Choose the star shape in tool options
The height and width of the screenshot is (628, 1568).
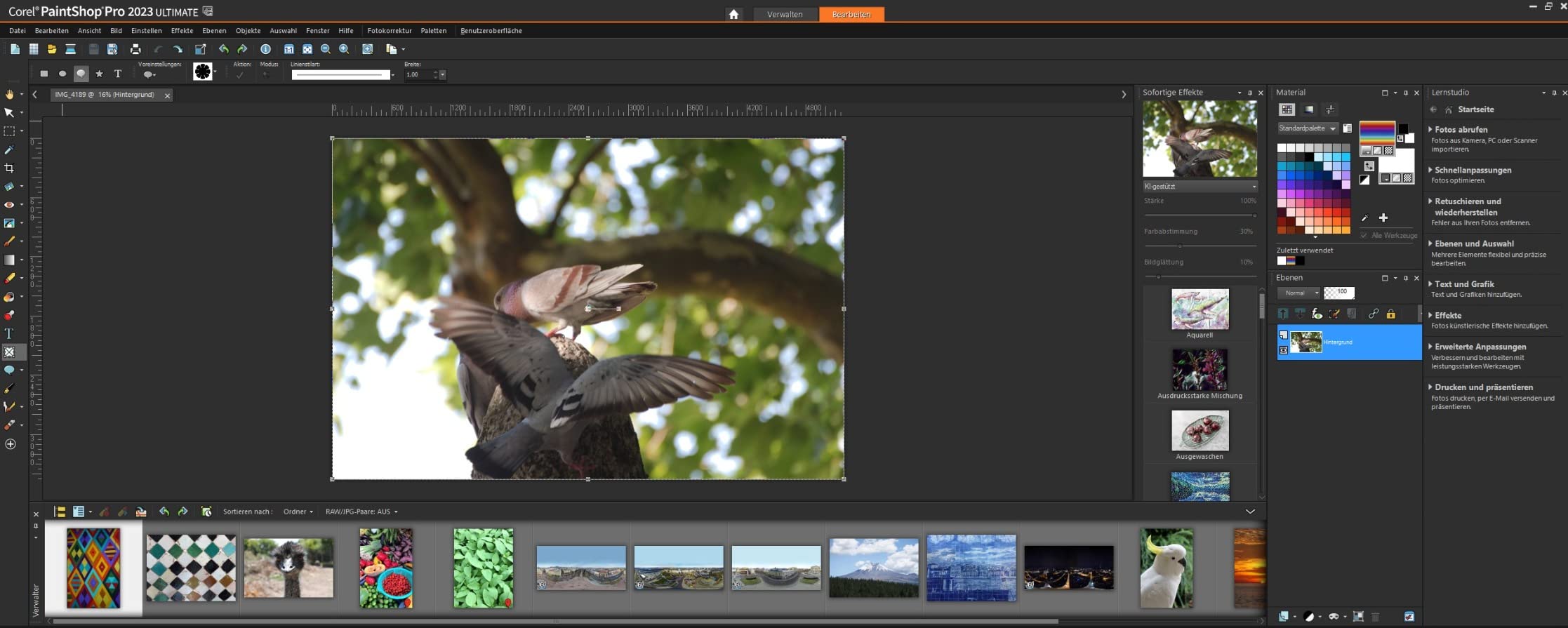pos(99,74)
